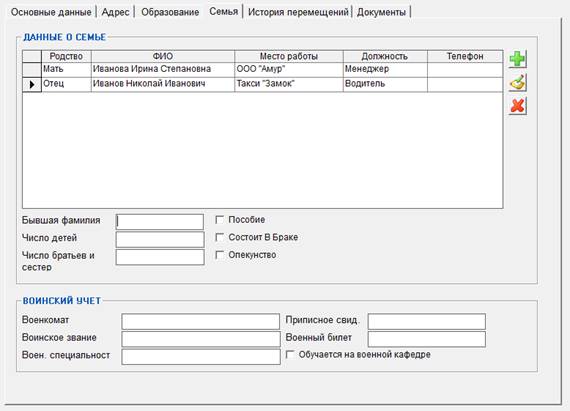This screenshot has width=570, height=411.
Task: Click the Приписное свид. input field
Action: (x=427, y=322)
